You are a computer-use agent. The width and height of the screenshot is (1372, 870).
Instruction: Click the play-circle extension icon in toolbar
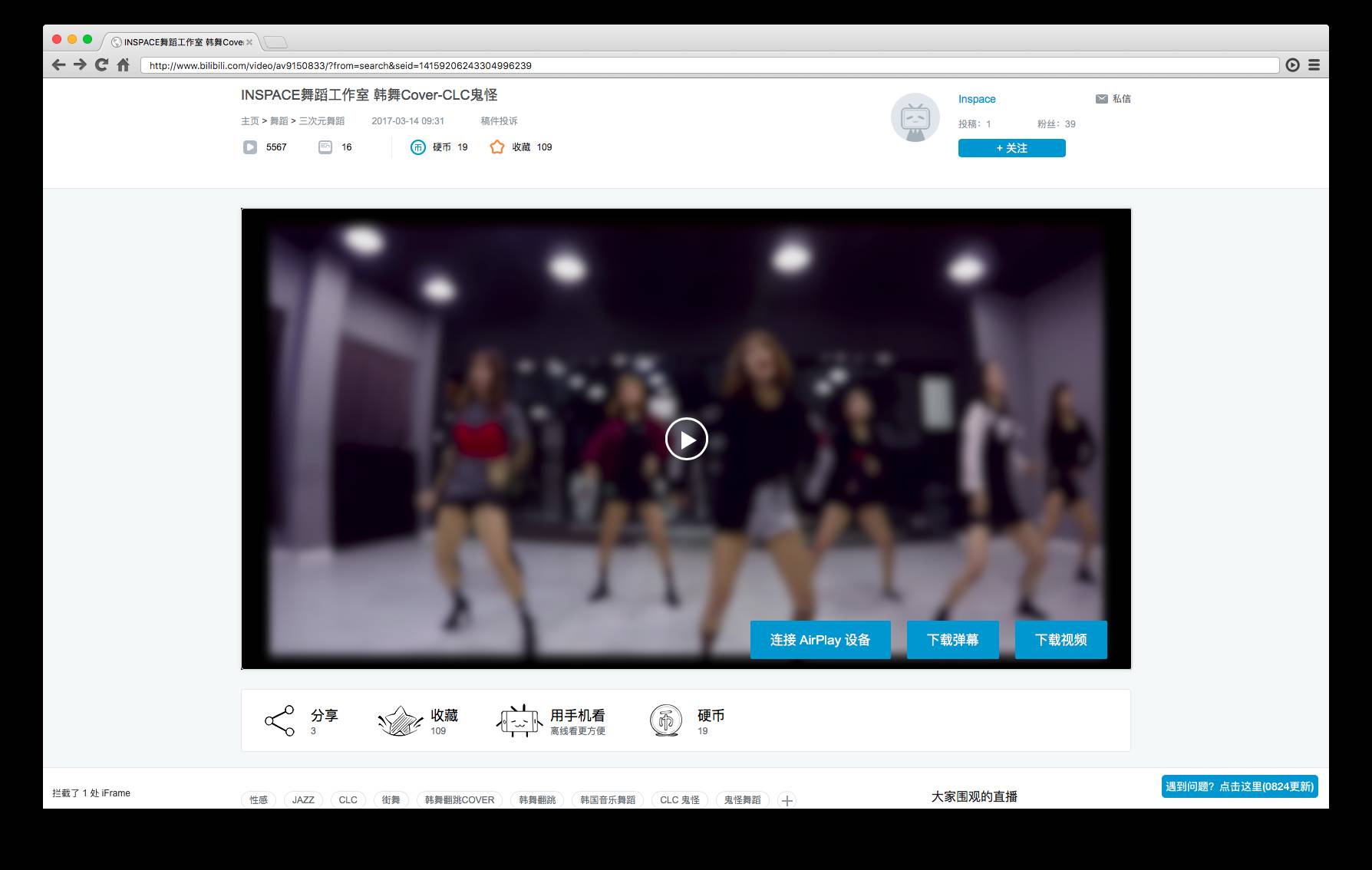1293,65
